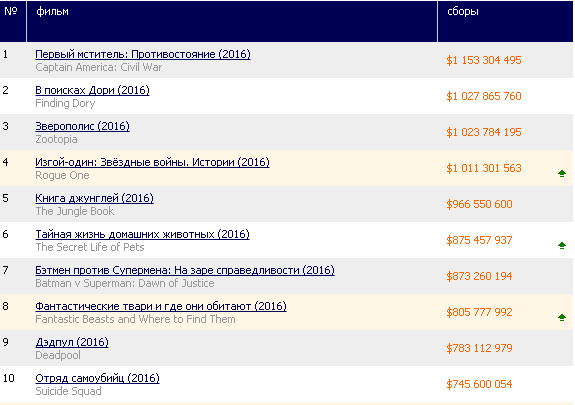Select the $966 550 600 gross value
The height and width of the screenshot is (405, 575).
coord(479,204)
